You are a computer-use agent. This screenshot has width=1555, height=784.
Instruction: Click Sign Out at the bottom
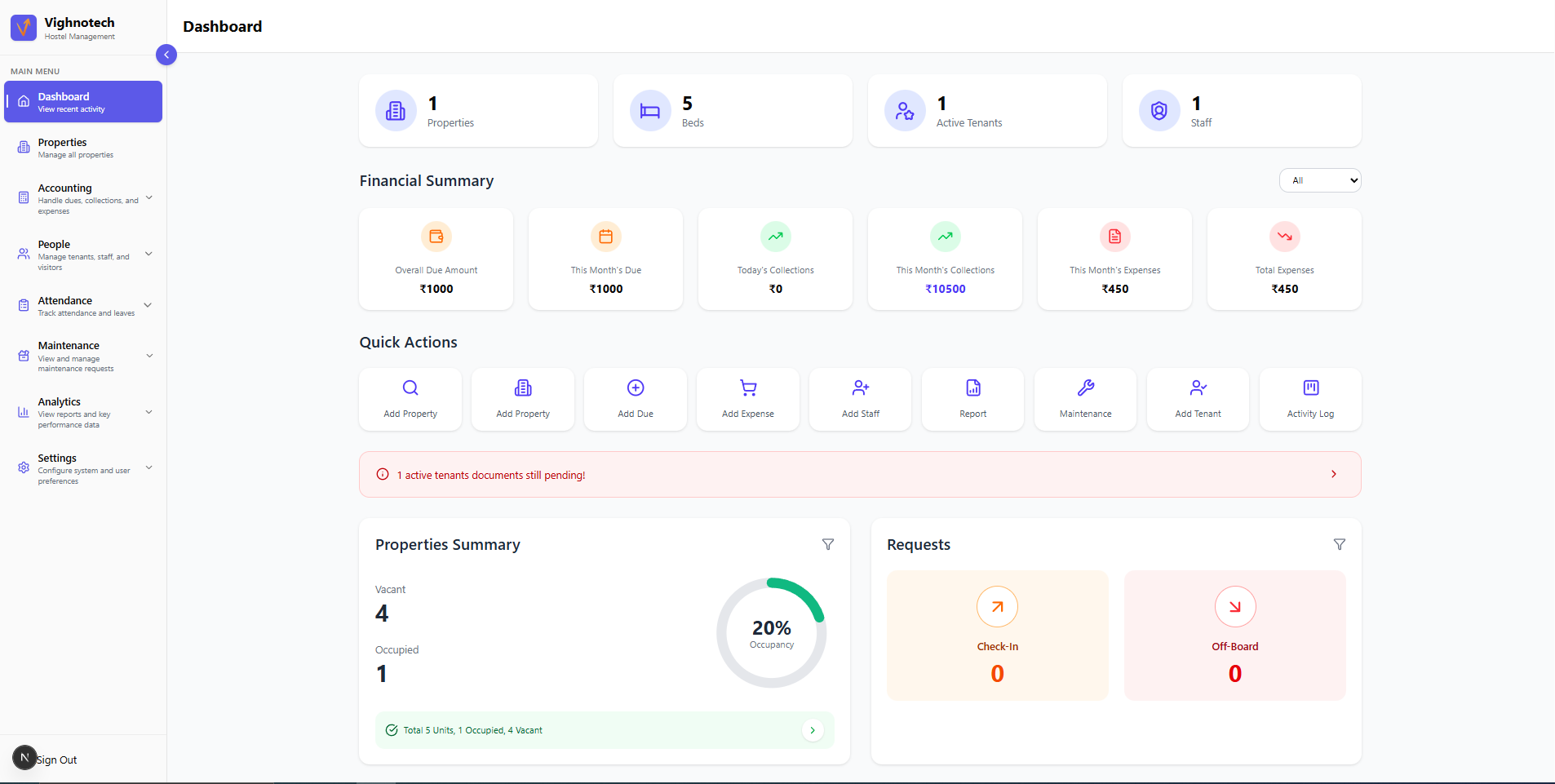pos(56,760)
